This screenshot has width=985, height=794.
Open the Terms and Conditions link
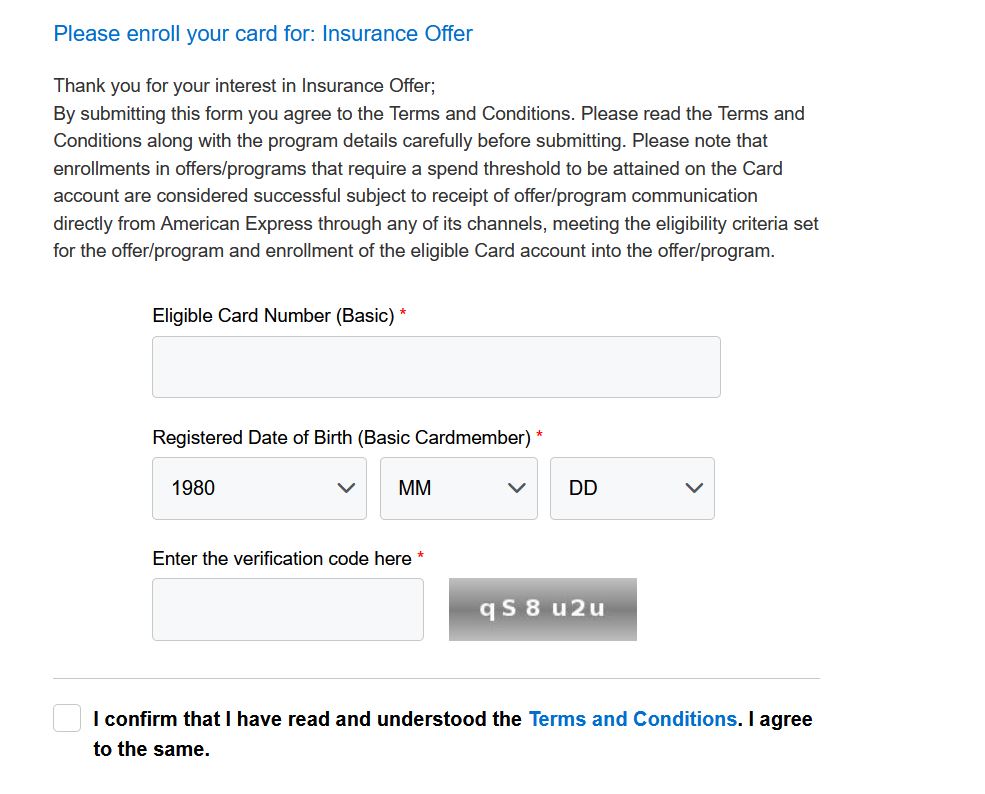coord(632,719)
